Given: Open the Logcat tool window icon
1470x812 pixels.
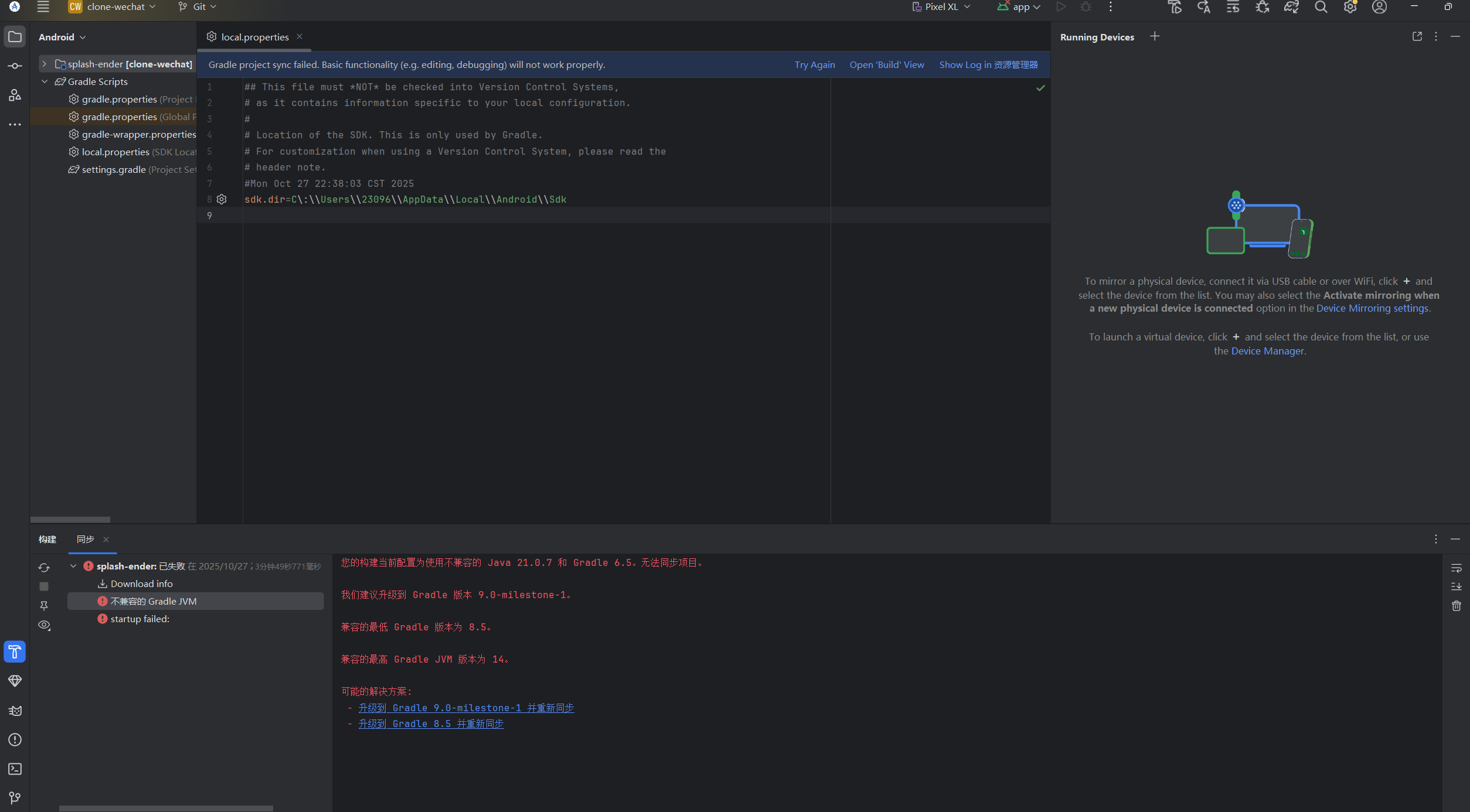Looking at the screenshot, I should (15, 710).
